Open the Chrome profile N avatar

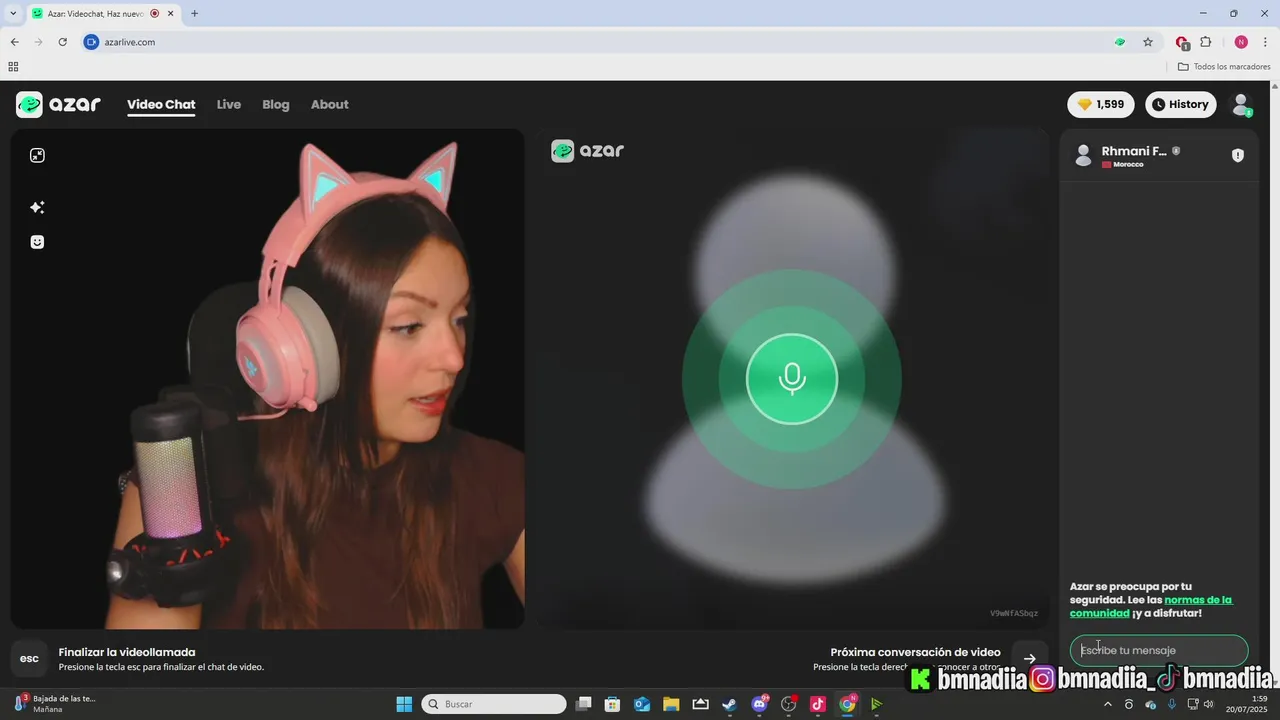tap(1241, 42)
